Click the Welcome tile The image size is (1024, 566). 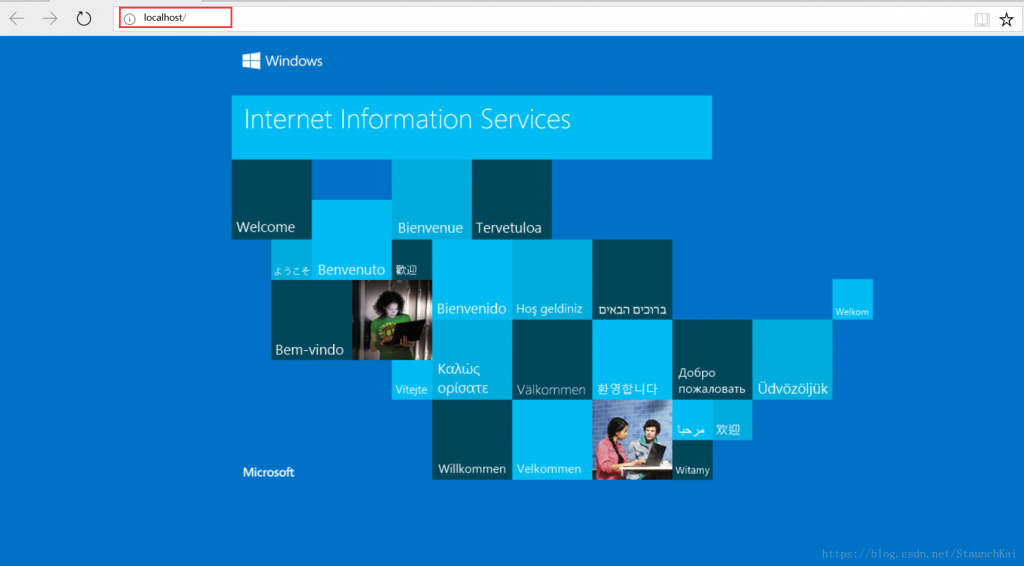[x=271, y=200]
